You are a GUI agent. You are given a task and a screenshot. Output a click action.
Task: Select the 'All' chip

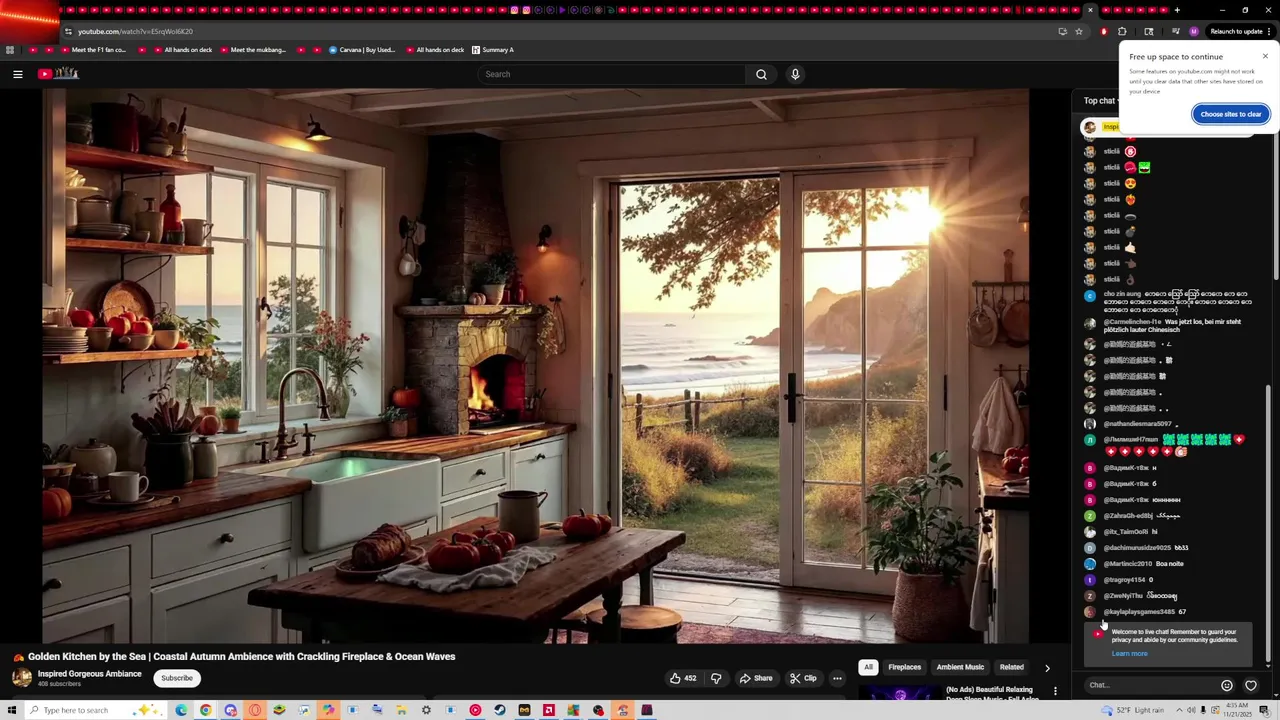[x=868, y=667]
